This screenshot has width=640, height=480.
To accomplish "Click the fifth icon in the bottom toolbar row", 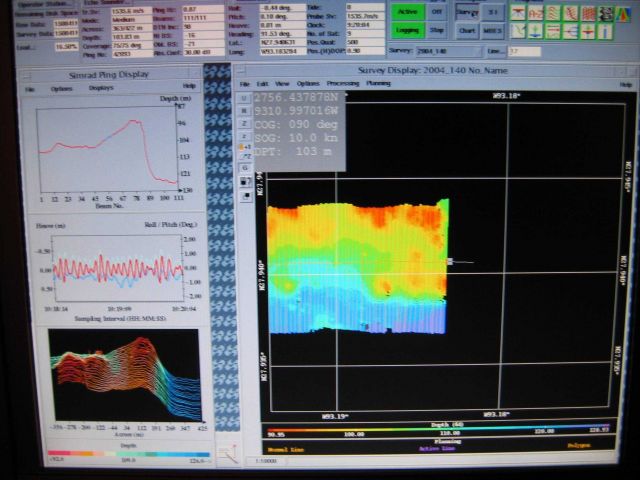I will pos(588,32).
